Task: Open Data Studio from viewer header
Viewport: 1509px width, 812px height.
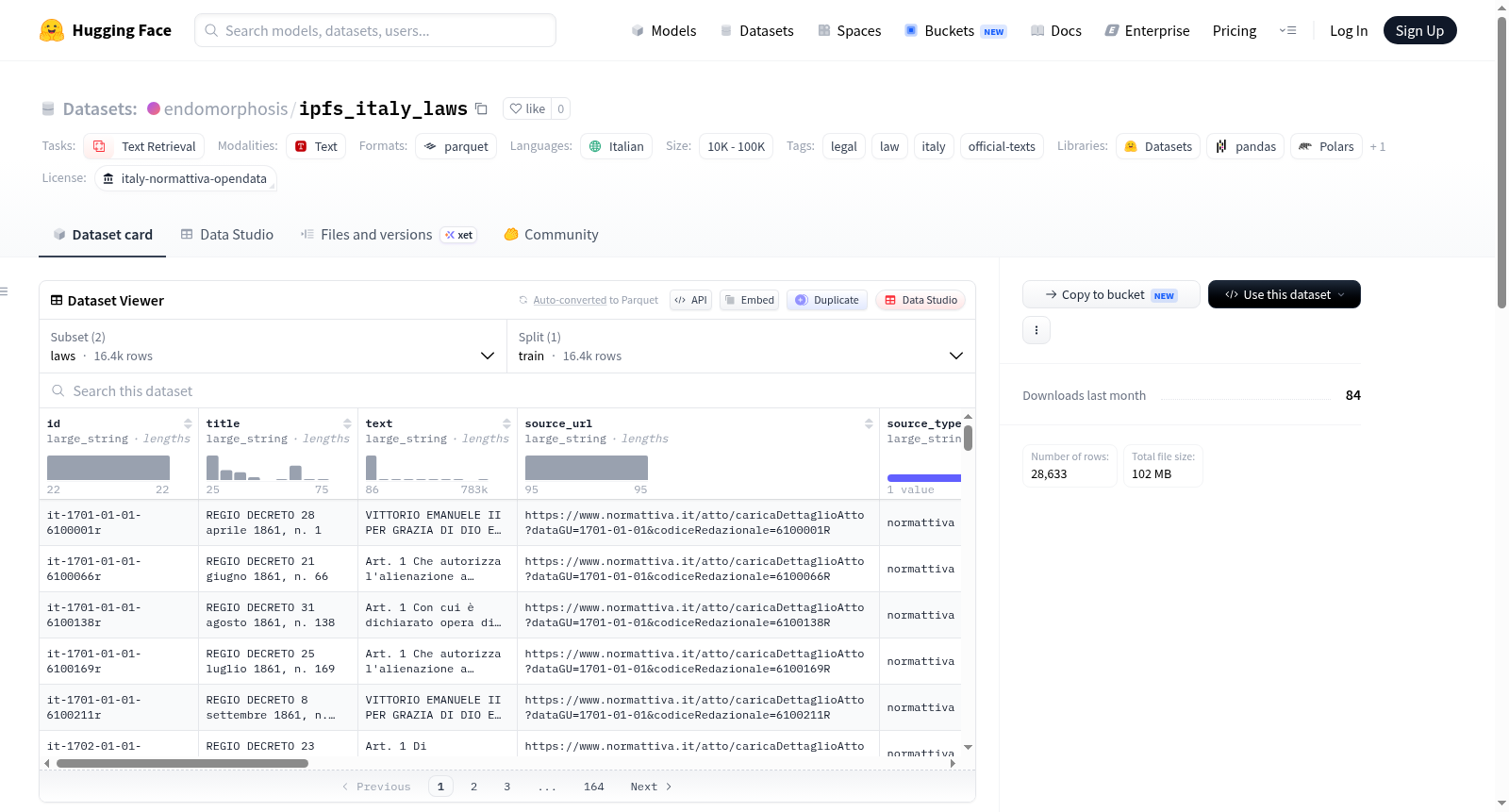Action: 920,300
